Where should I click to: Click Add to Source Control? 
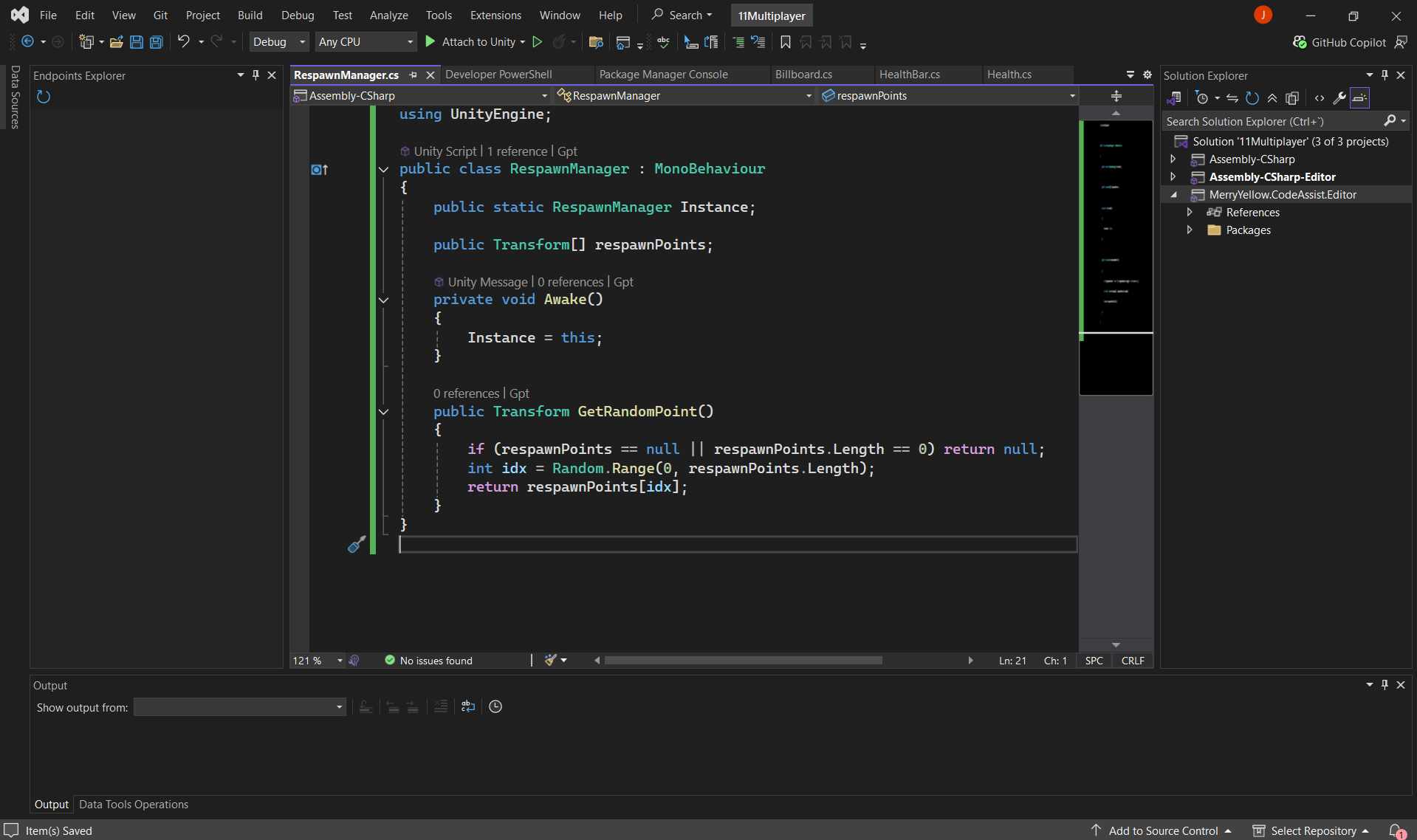tap(1163, 830)
